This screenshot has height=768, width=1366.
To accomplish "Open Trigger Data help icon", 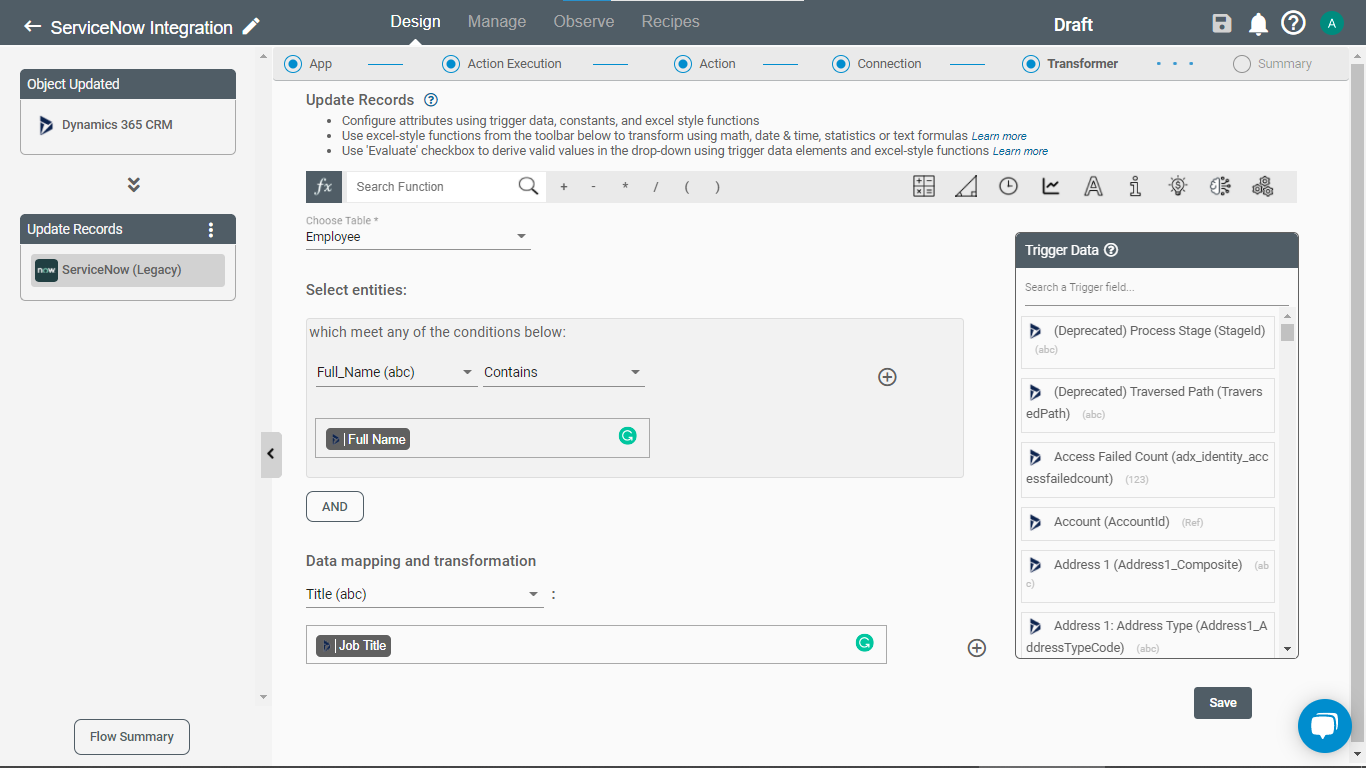I will [1110, 251].
